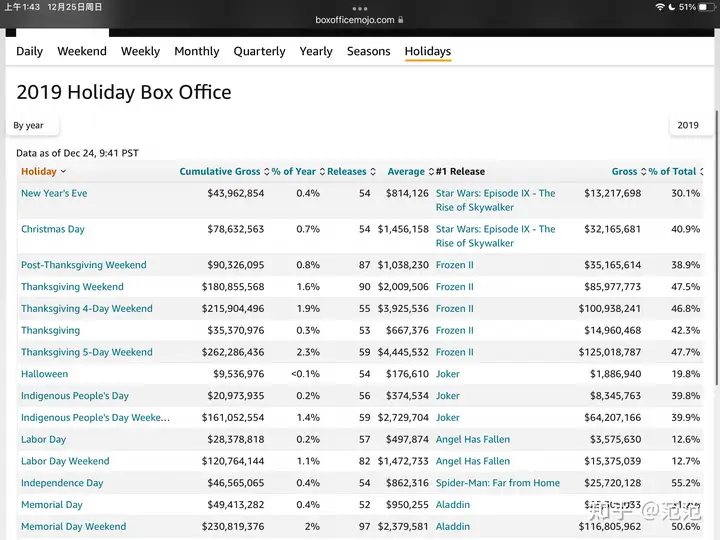Open Joker link in Halloween row

click(x=448, y=374)
